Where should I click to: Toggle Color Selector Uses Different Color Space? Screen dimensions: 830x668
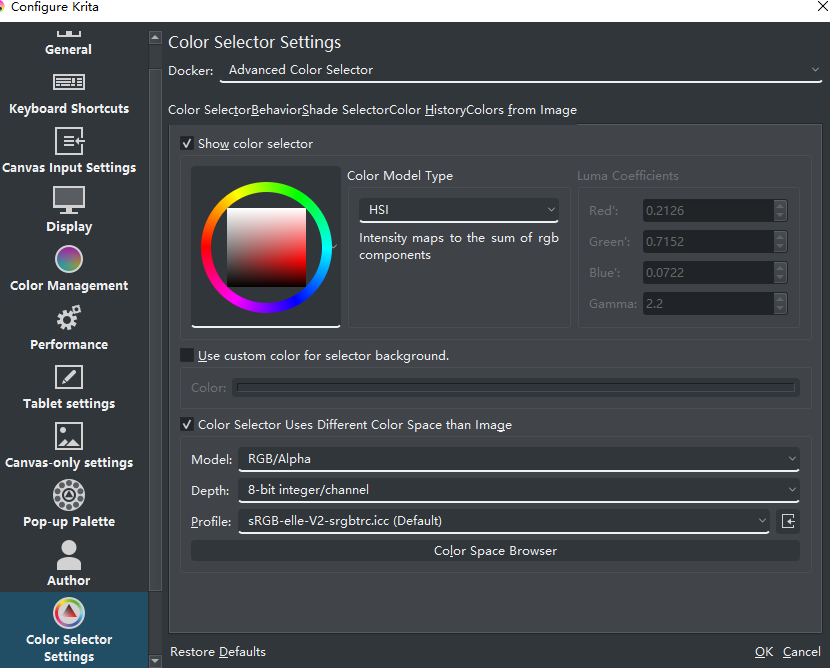point(187,425)
